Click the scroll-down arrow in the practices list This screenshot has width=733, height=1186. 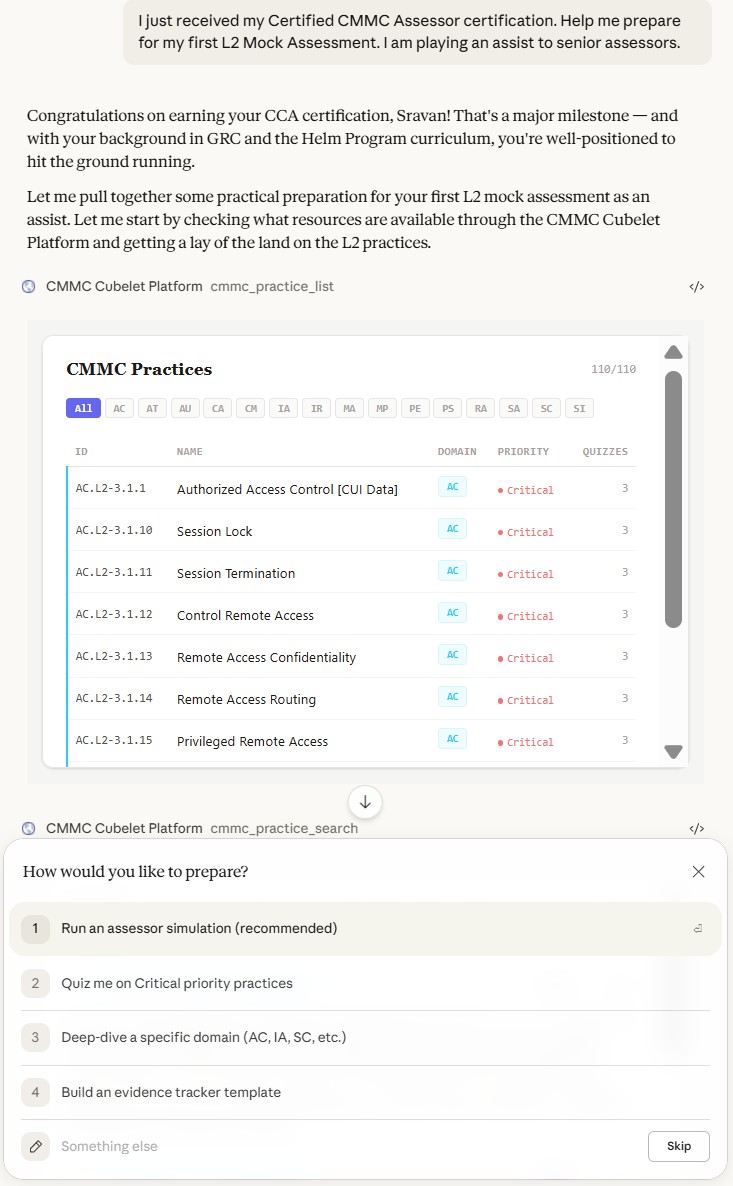click(673, 751)
